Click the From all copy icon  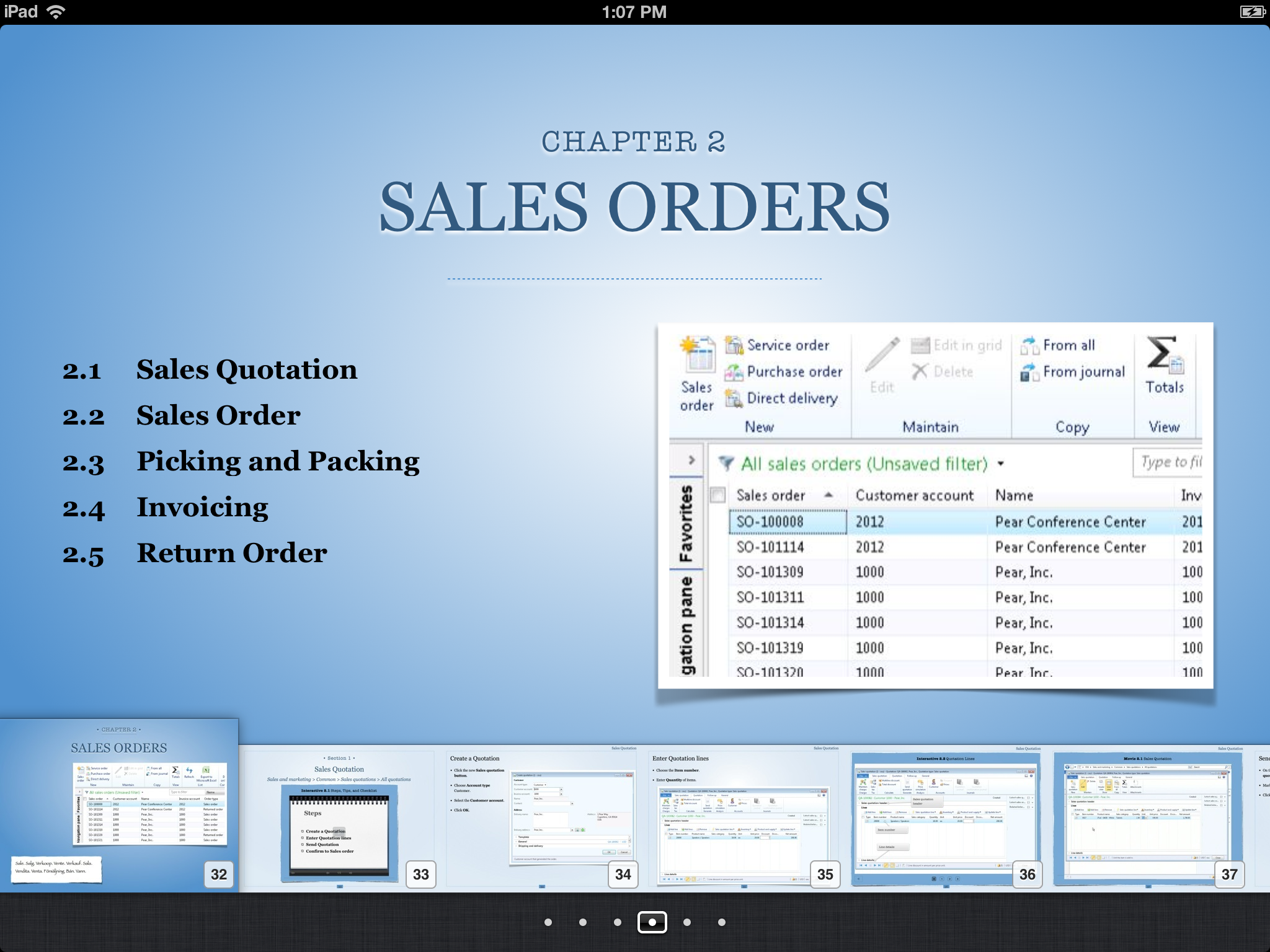(1029, 345)
